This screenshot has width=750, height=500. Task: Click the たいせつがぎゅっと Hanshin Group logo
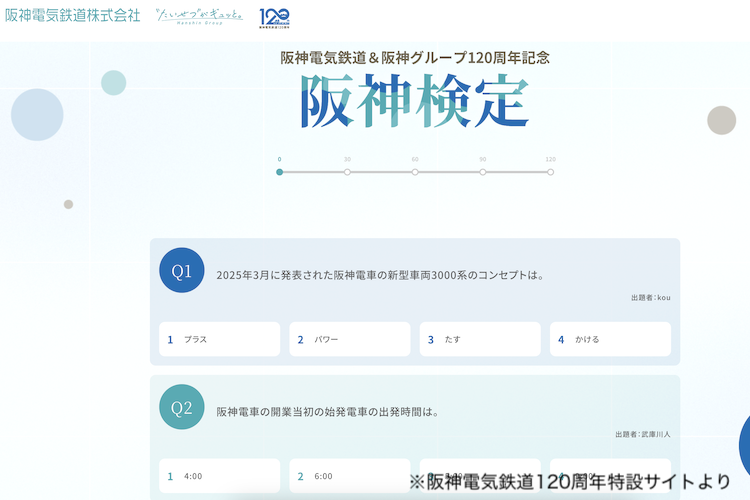[x=198, y=16]
